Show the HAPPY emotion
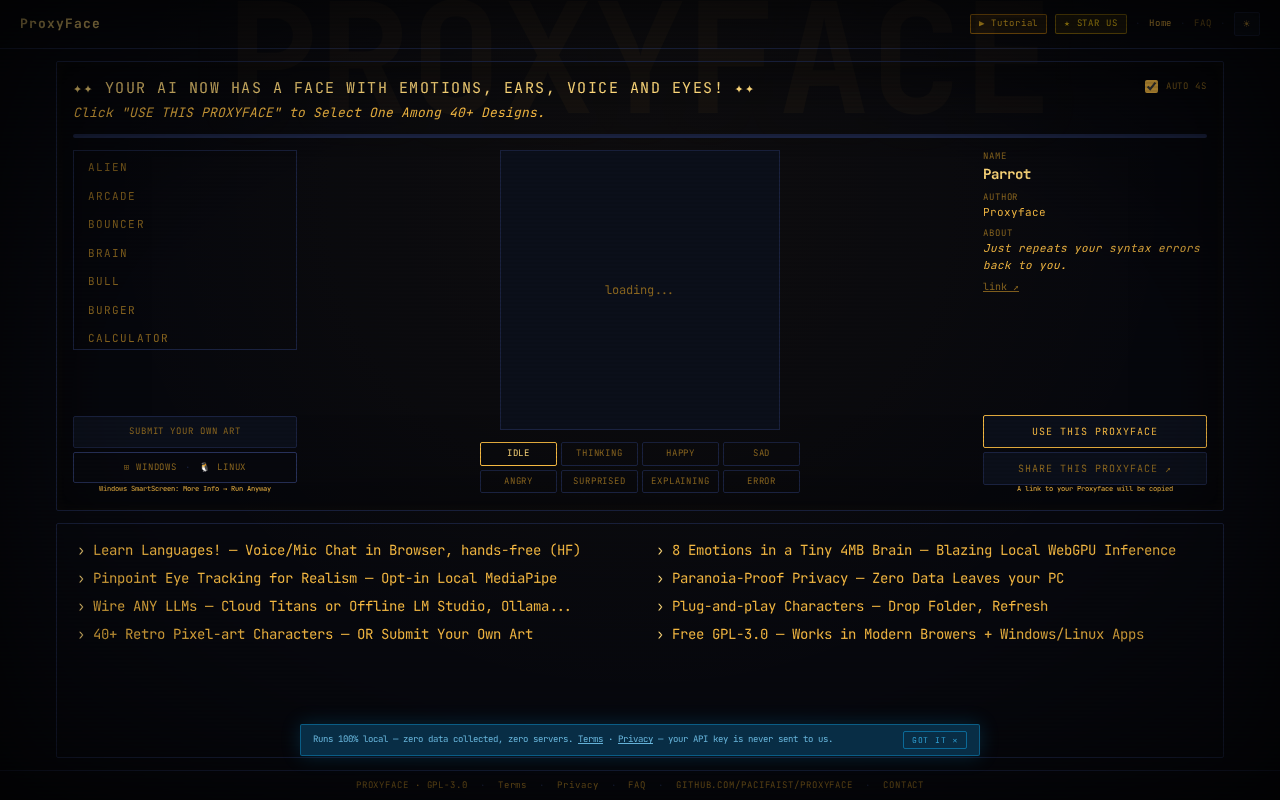The width and height of the screenshot is (1280, 800). coord(680,454)
